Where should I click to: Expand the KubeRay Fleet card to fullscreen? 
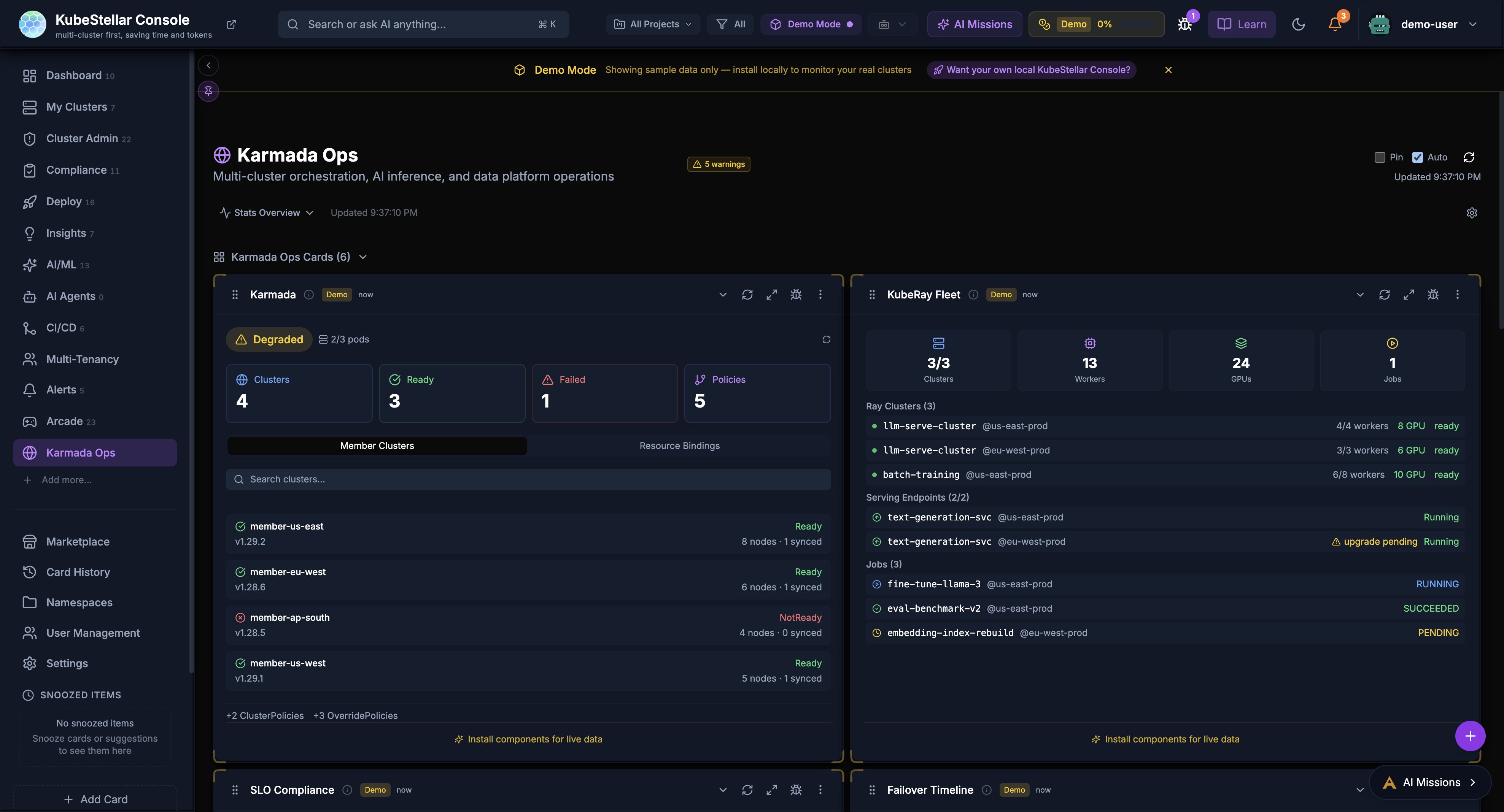pyautogui.click(x=1409, y=295)
